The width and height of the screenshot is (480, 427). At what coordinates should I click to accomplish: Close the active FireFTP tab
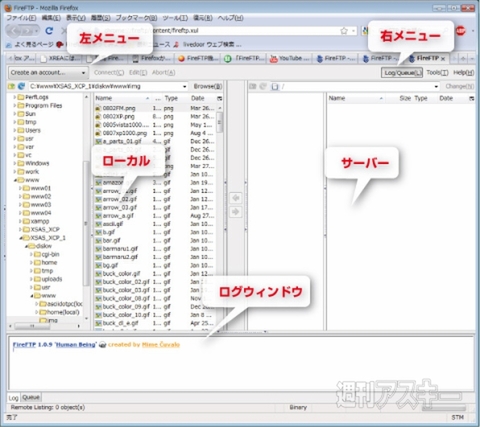pyautogui.click(x=443, y=59)
